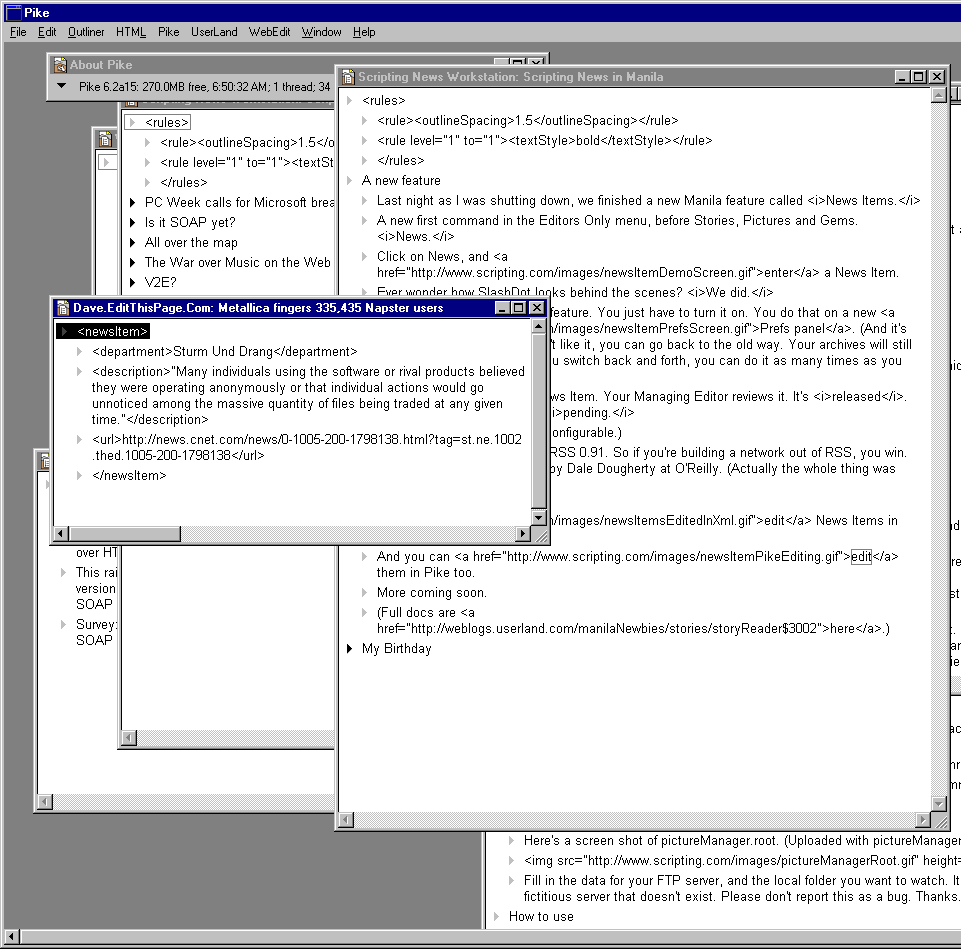Maximize the Dave.EditThisPage.Com window

519,308
